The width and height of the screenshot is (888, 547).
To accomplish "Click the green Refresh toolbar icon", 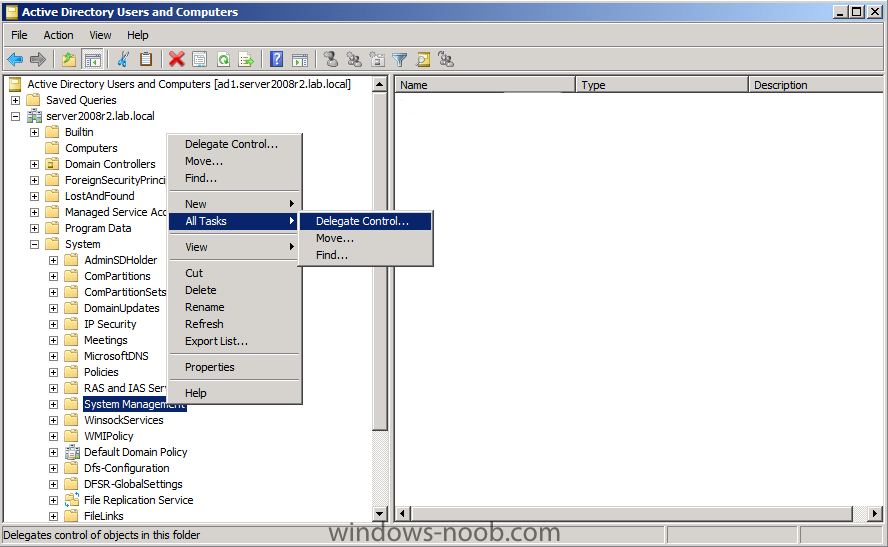I will 223,59.
